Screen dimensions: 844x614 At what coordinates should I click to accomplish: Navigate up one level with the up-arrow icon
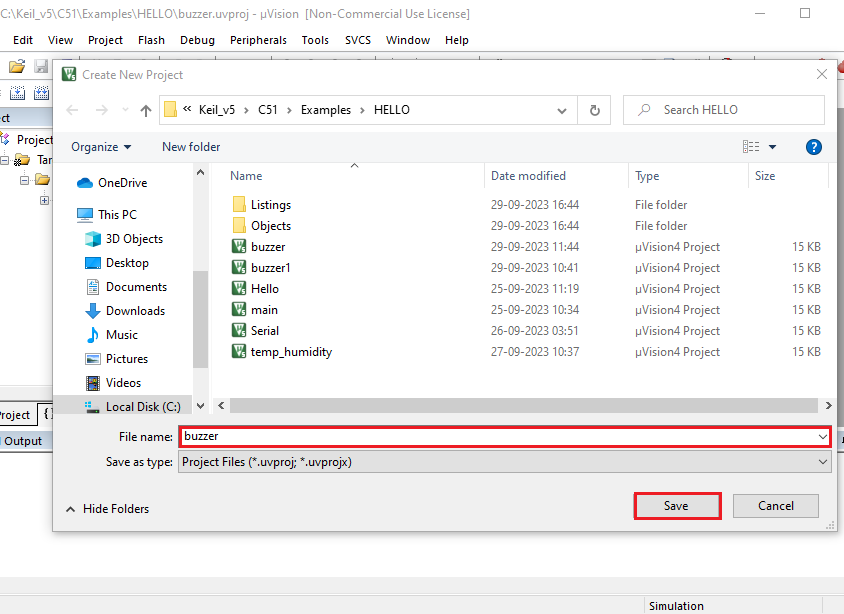(148, 110)
